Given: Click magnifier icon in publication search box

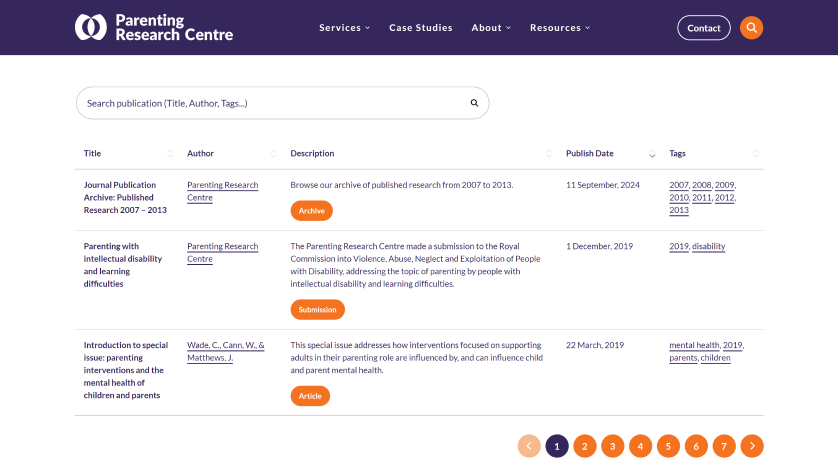Looking at the screenshot, I should [x=474, y=103].
